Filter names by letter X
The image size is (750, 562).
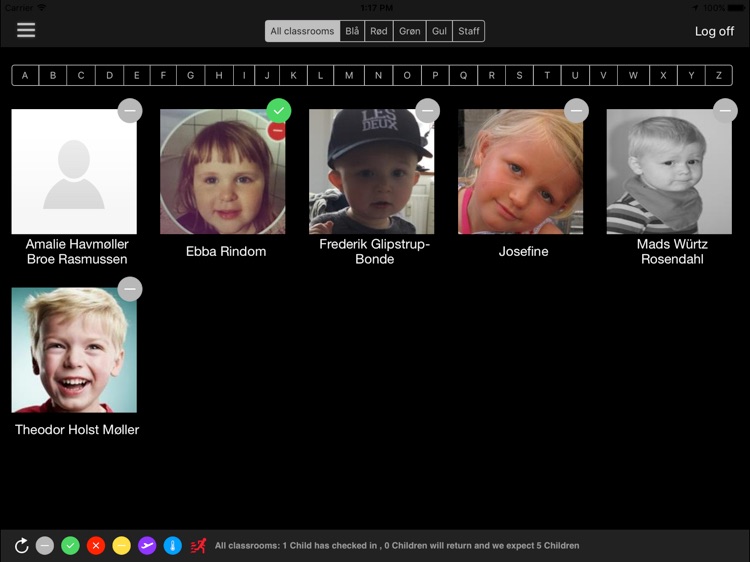[663, 76]
